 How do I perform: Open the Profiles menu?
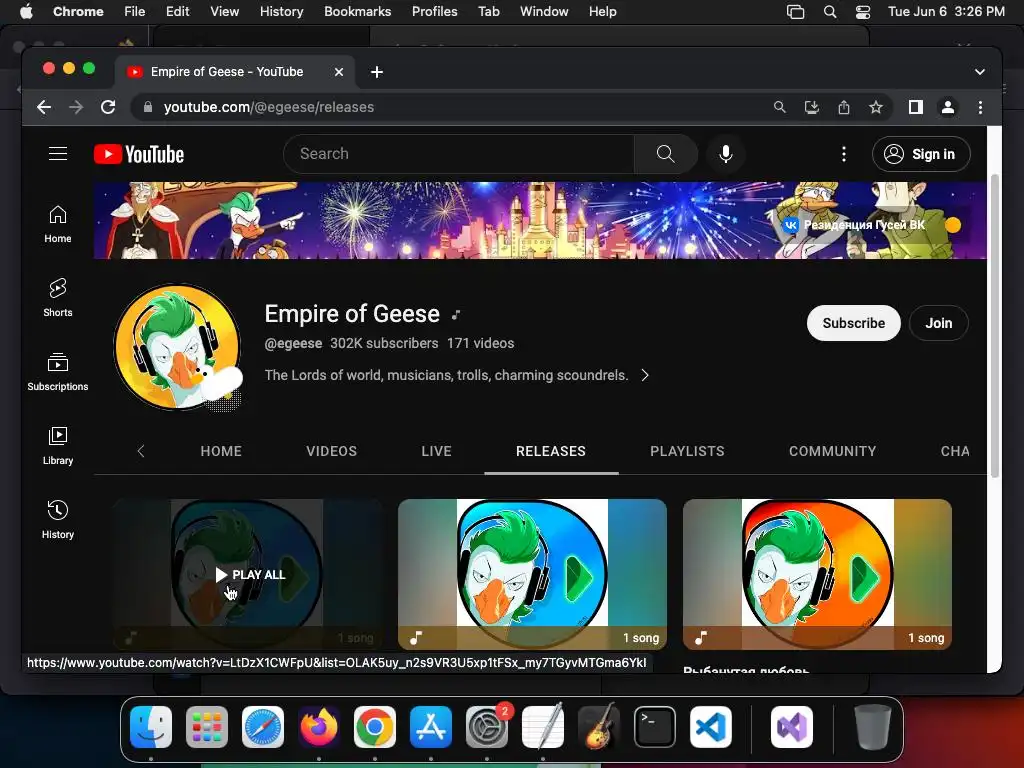[434, 12]
